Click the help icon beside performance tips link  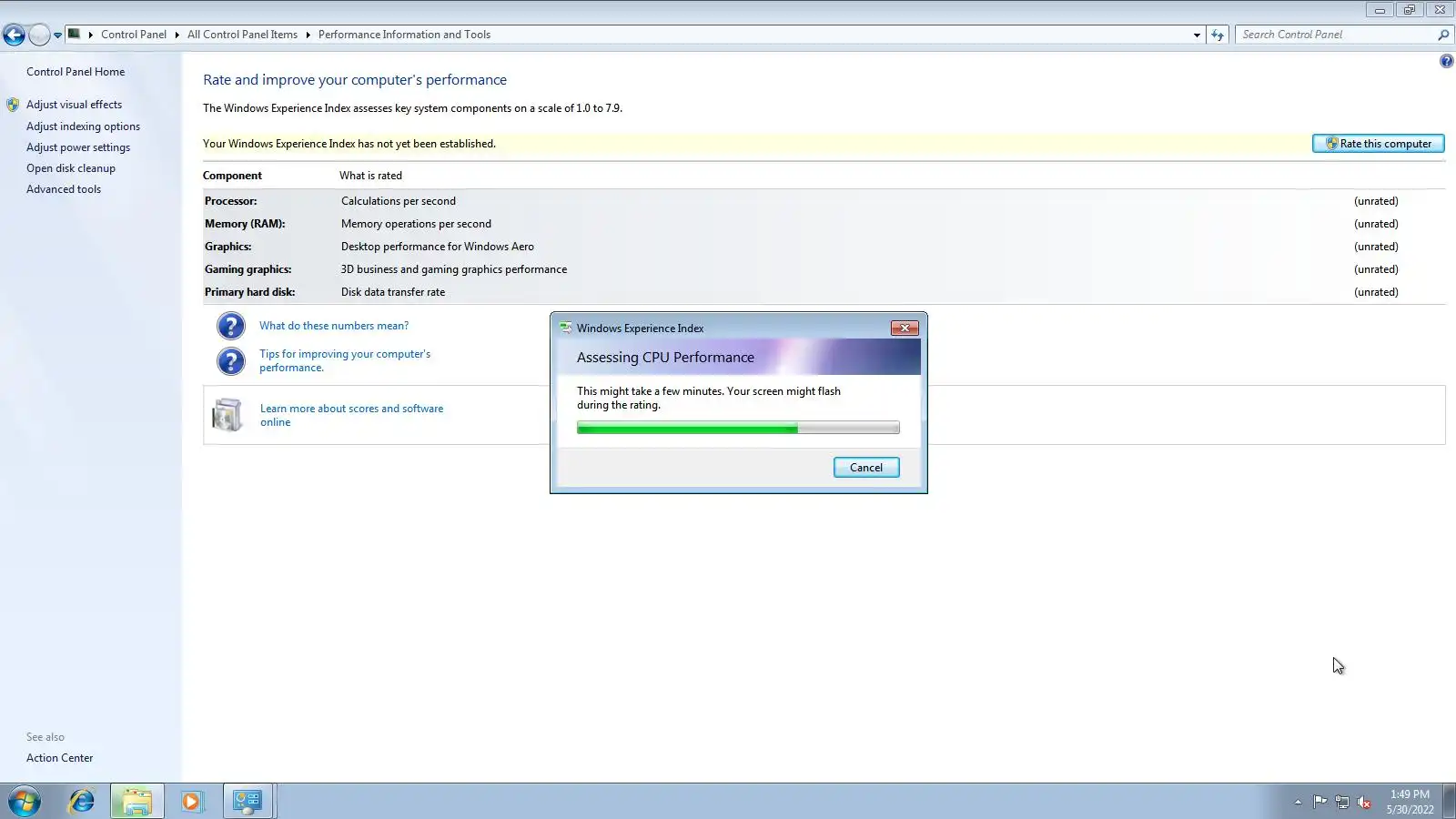click(x=230, y=361)
